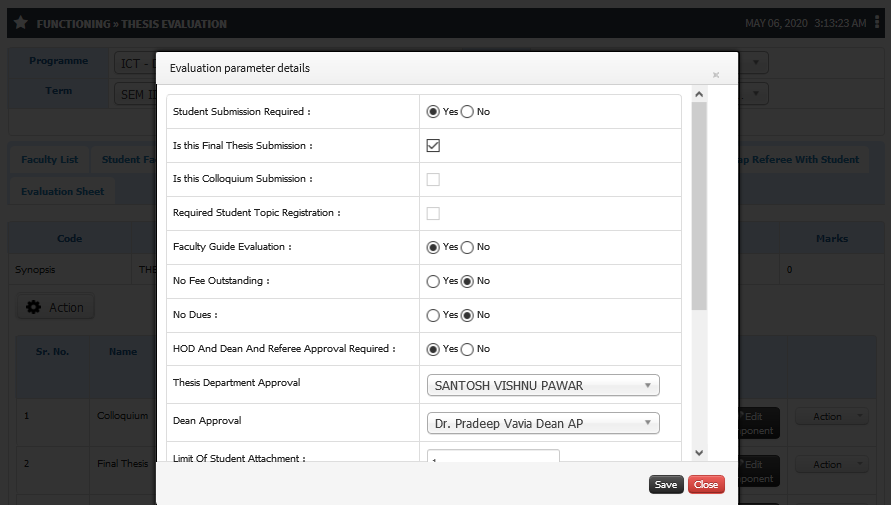Open Action dropdown in Final Thesis row
The width and height of the screenshot is (891, 505).
(x=832, y=464)
